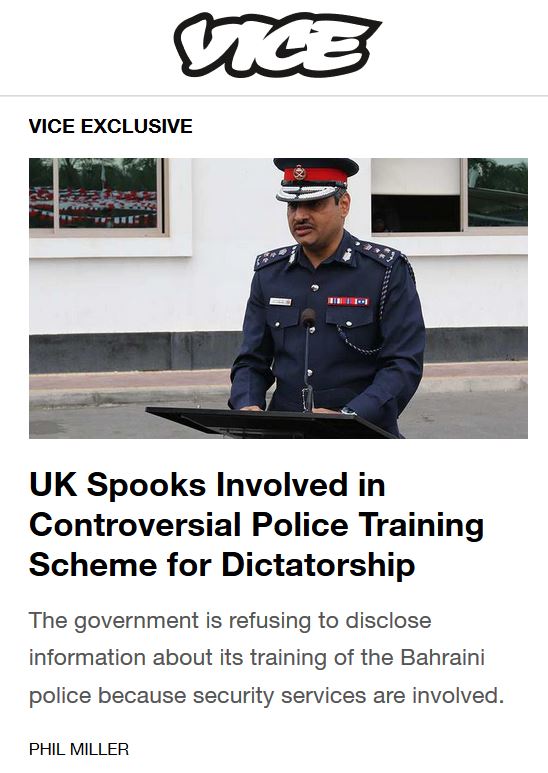548x773 pixels.
Task: Click 'security services are involved' text
Action: [x=348, y=696]
